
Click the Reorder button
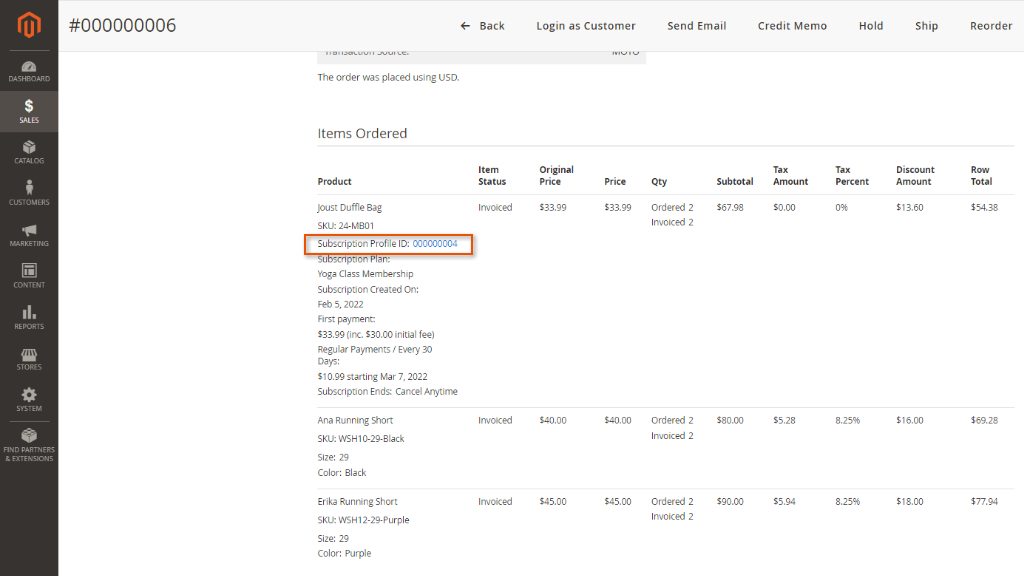pos(991,25)
